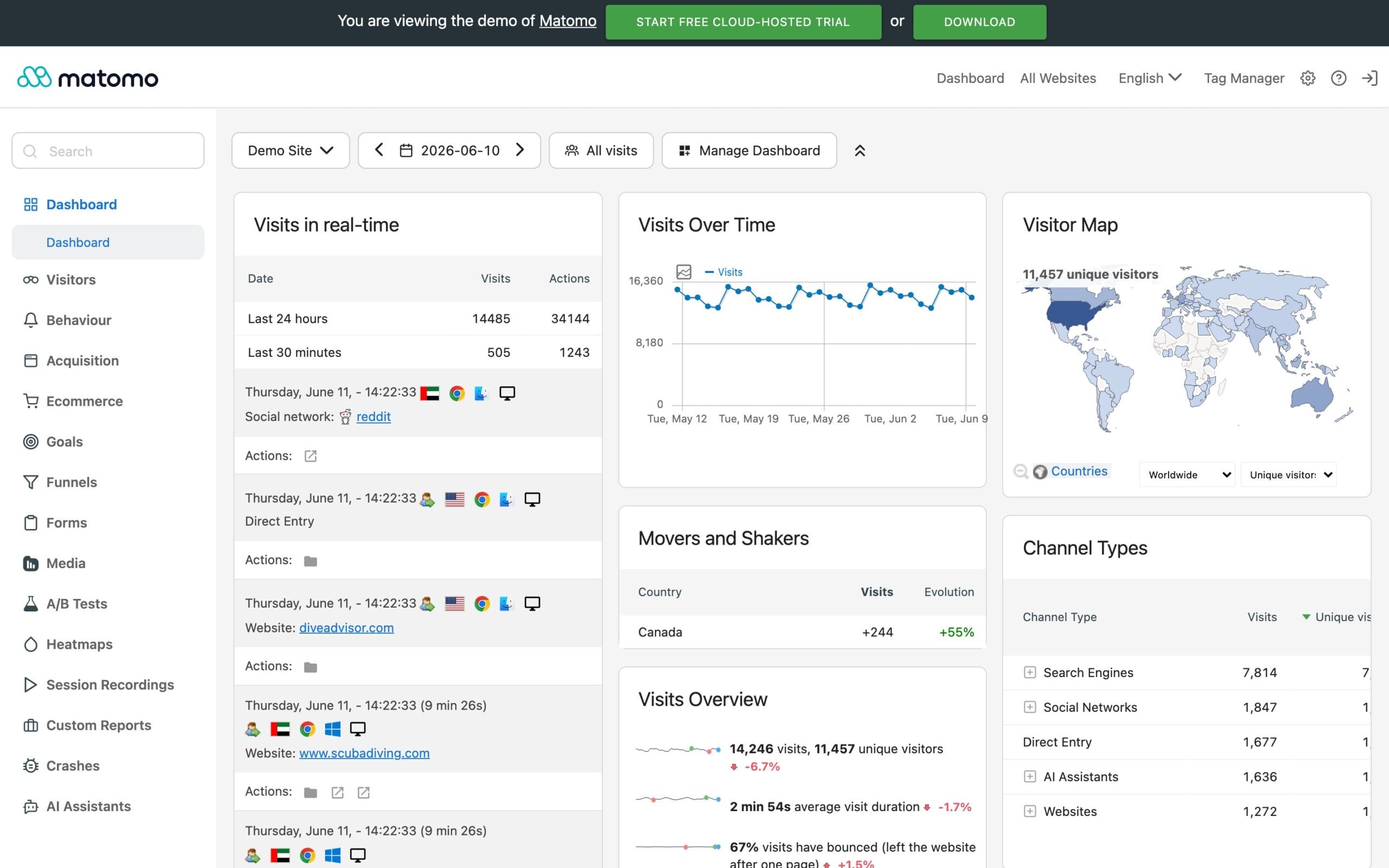The image size is (1389, 868).
Task: Click the zoom-out magnifier on Visitor Map
Action: pyautogui.click(x=1021, y=471)
